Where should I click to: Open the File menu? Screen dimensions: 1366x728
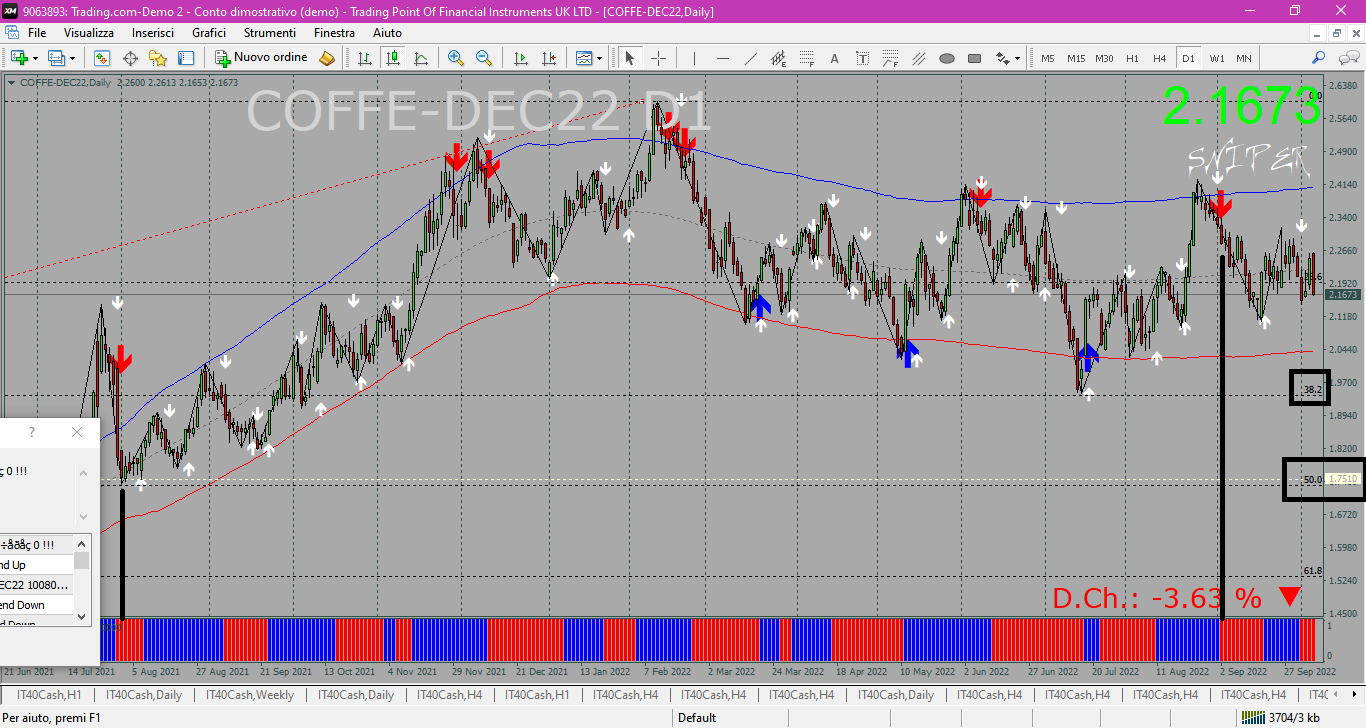[x=37, y=33]
